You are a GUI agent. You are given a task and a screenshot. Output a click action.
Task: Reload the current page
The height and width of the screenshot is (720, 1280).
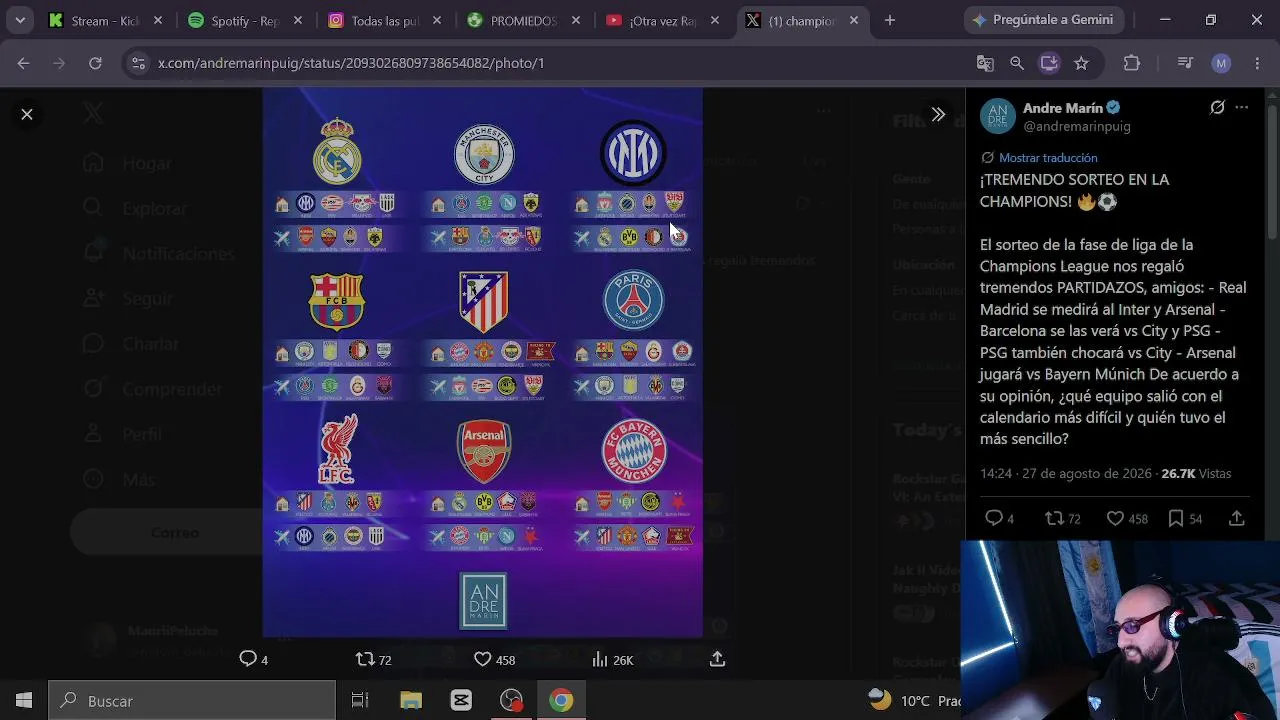click(x=95, y=63)
